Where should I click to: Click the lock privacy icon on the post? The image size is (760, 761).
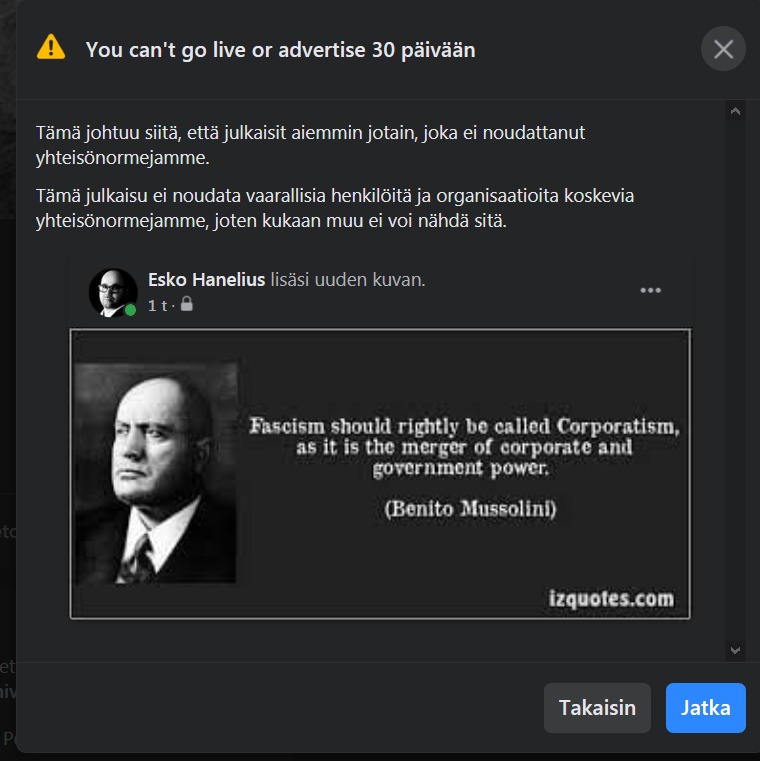pos(187,304)
